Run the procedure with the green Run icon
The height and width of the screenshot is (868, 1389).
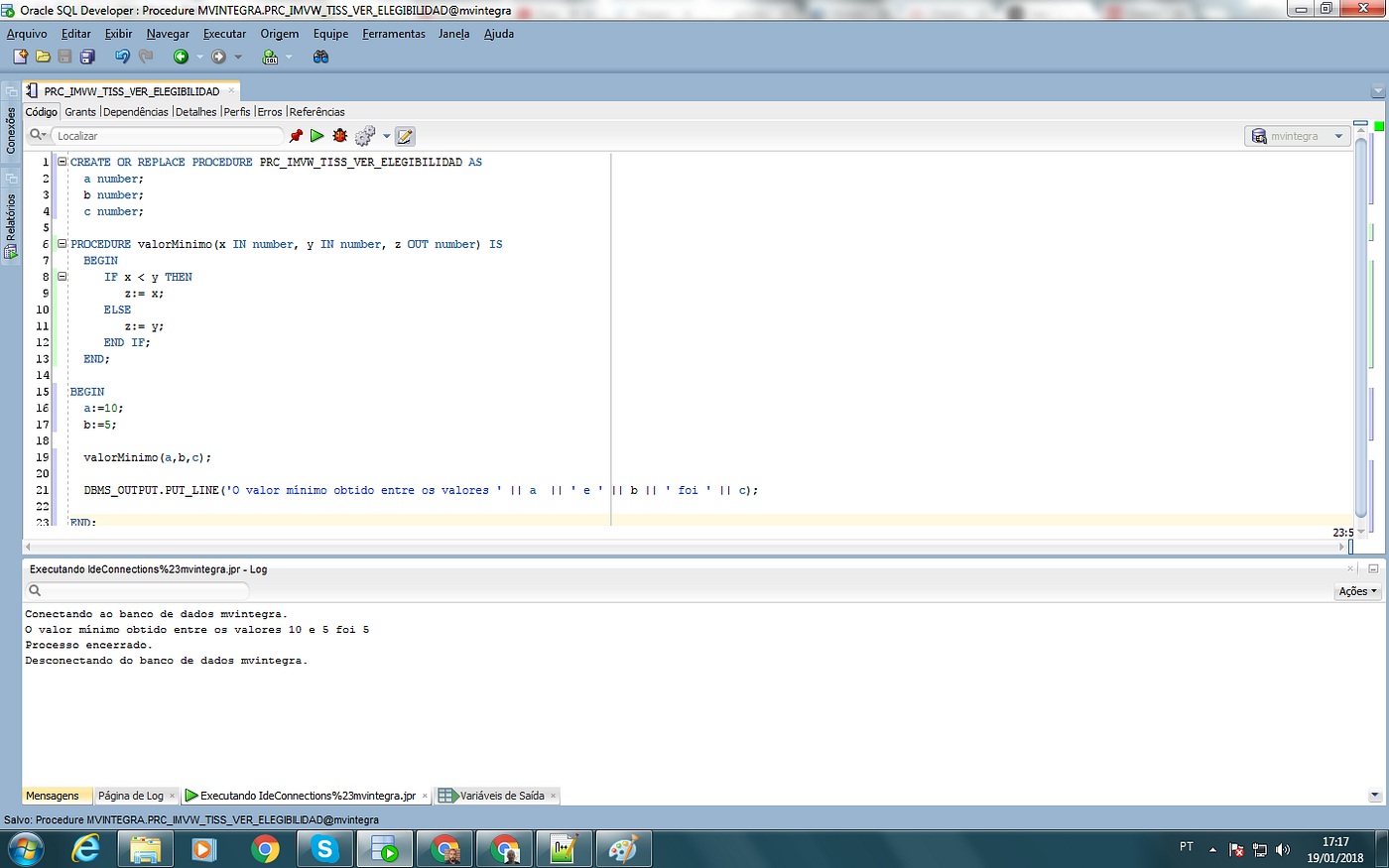tap(316, 136)
